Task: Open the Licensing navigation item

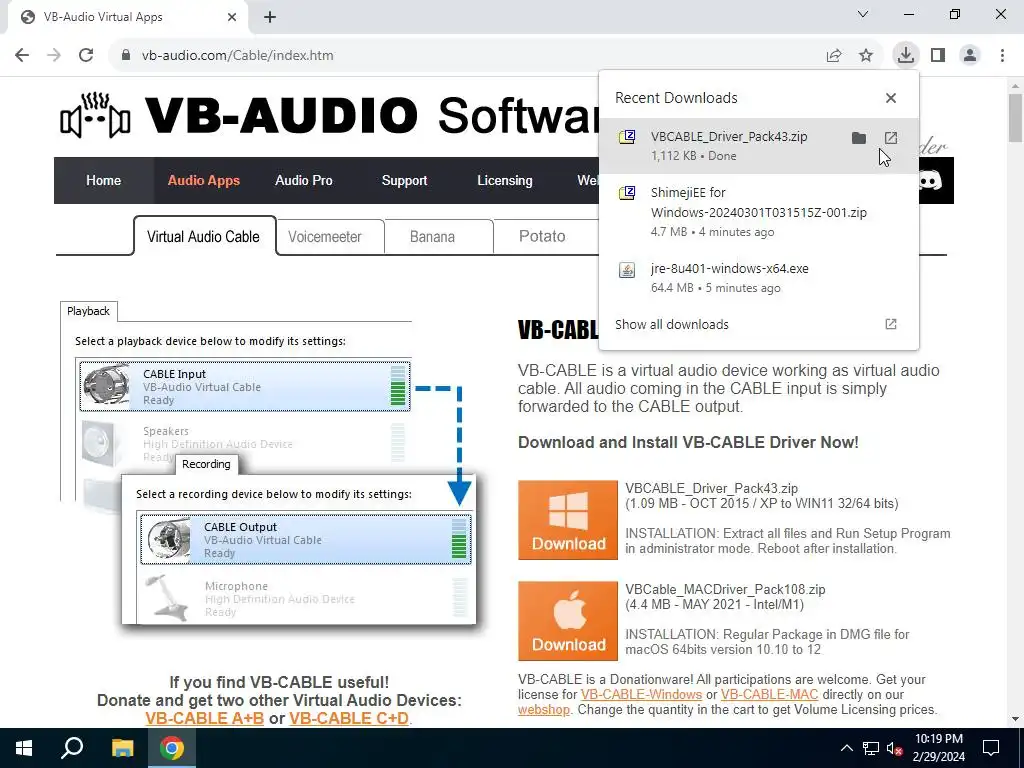Action: [x=505, y=180]
